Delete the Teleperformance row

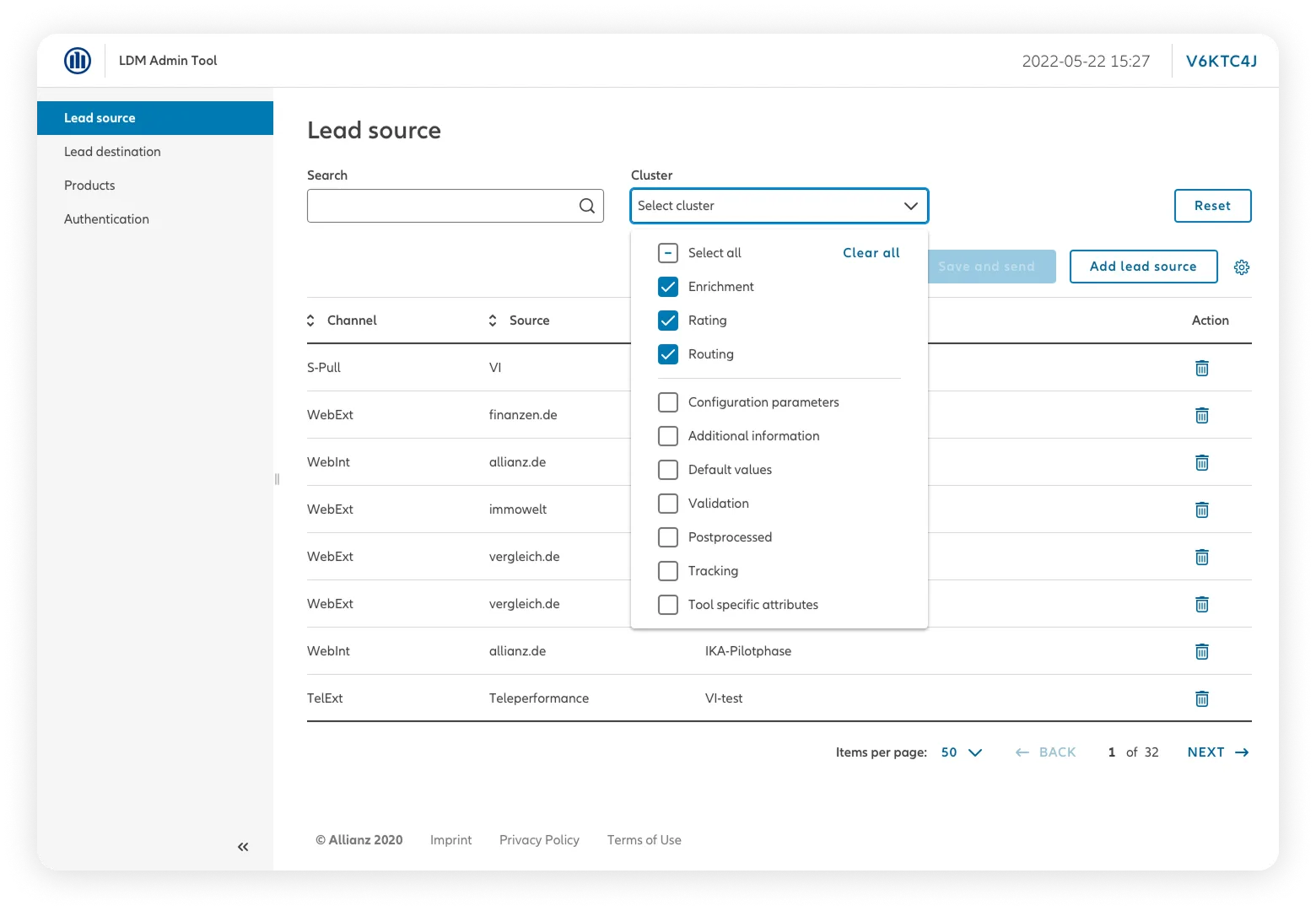point(1202,698)
